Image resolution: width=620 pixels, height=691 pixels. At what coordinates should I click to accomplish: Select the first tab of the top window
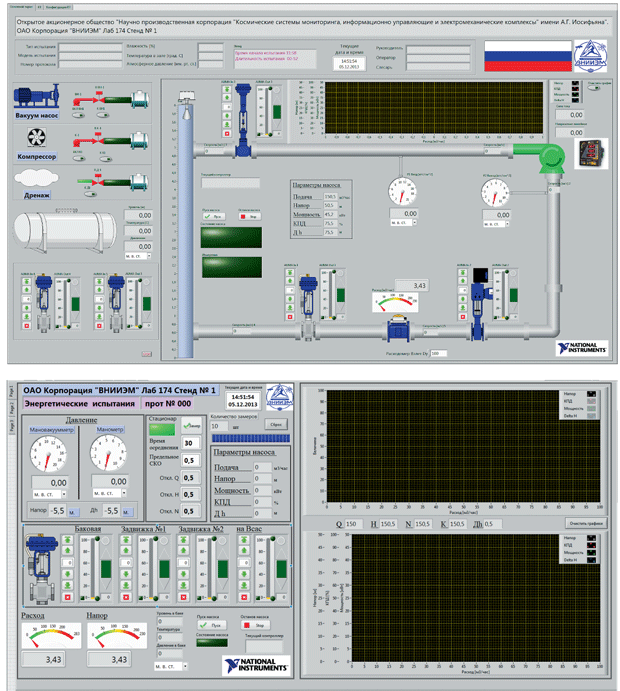(x=22, y=7)
